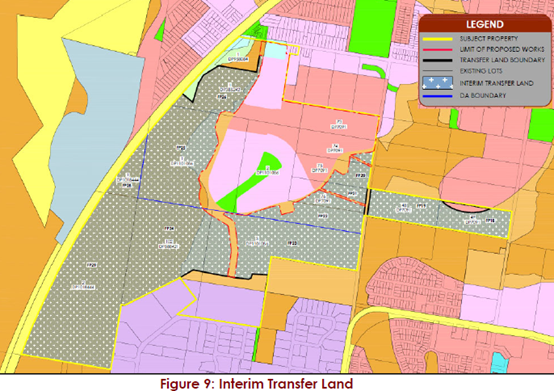Select the FP20 parcel label
The height and width of the screenshot is (391, 554).
[360, 175]
